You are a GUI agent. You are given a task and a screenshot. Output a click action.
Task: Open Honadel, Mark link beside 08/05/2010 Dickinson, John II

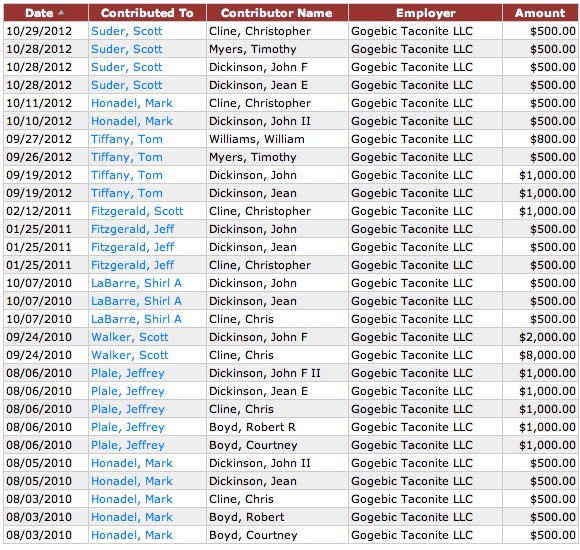(132, 463)
